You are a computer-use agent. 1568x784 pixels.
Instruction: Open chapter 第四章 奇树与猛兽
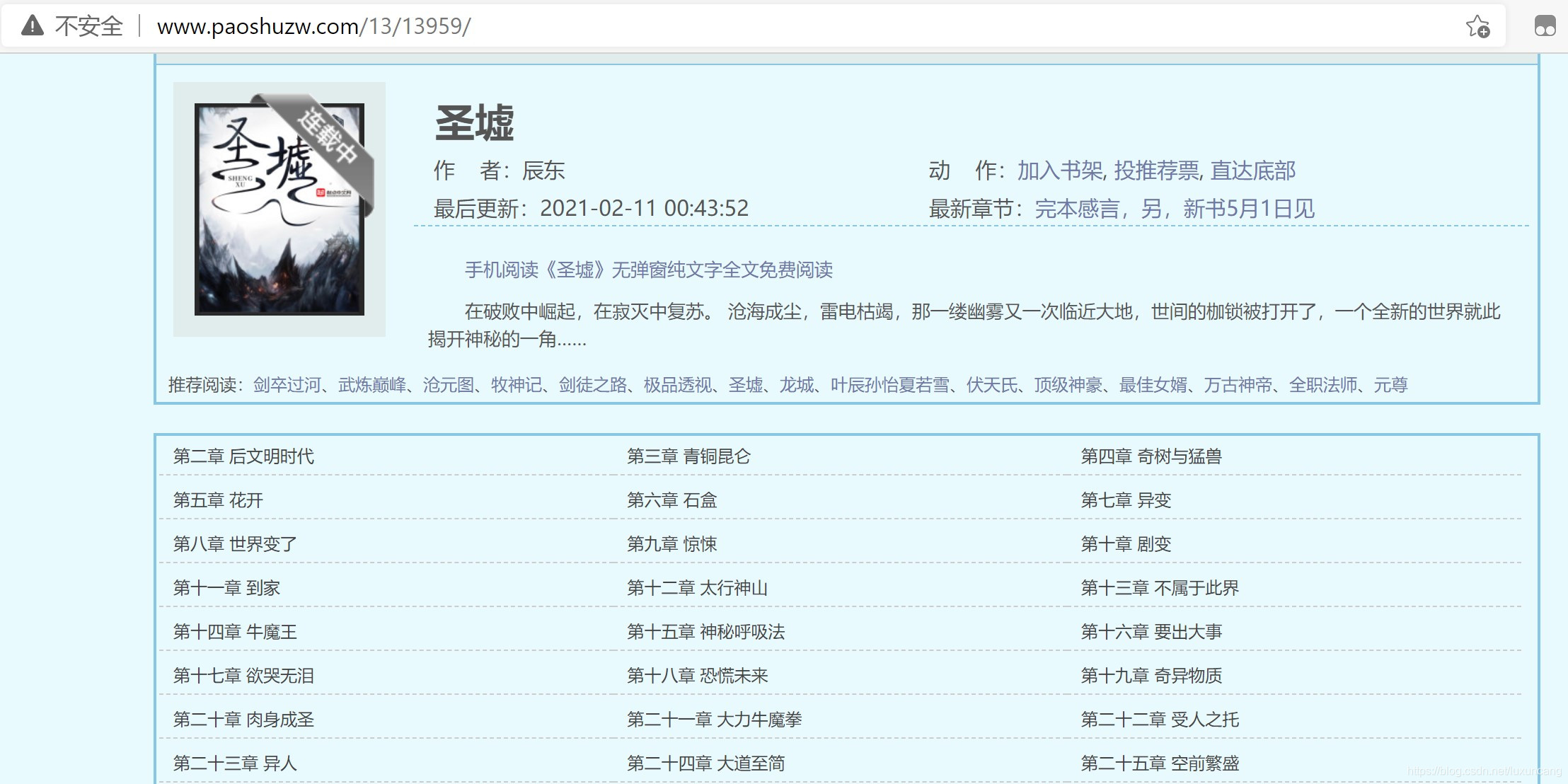coord(1151,456)
